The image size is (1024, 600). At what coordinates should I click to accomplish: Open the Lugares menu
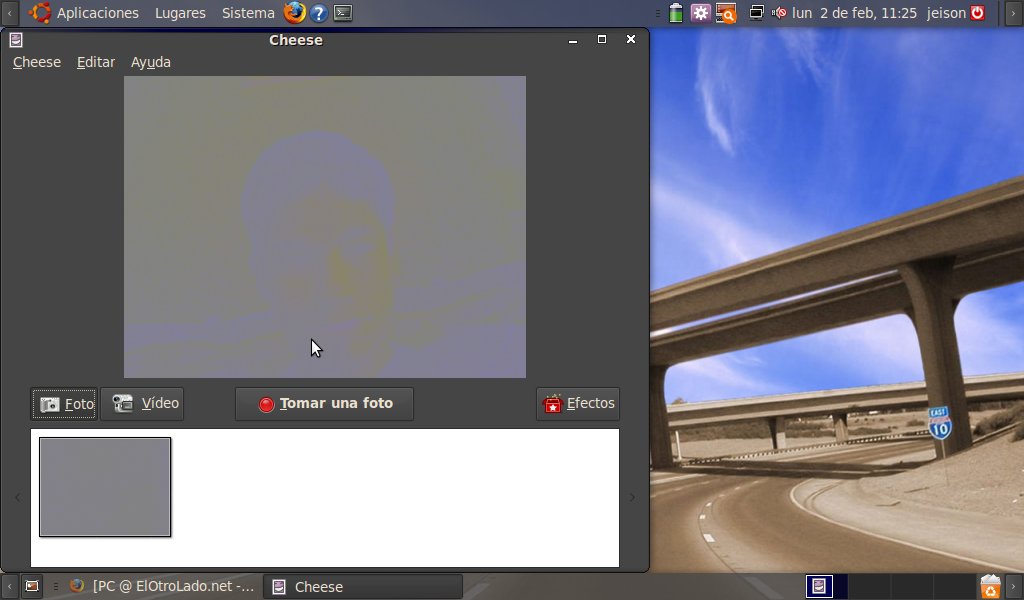click(x=180, y=13)
